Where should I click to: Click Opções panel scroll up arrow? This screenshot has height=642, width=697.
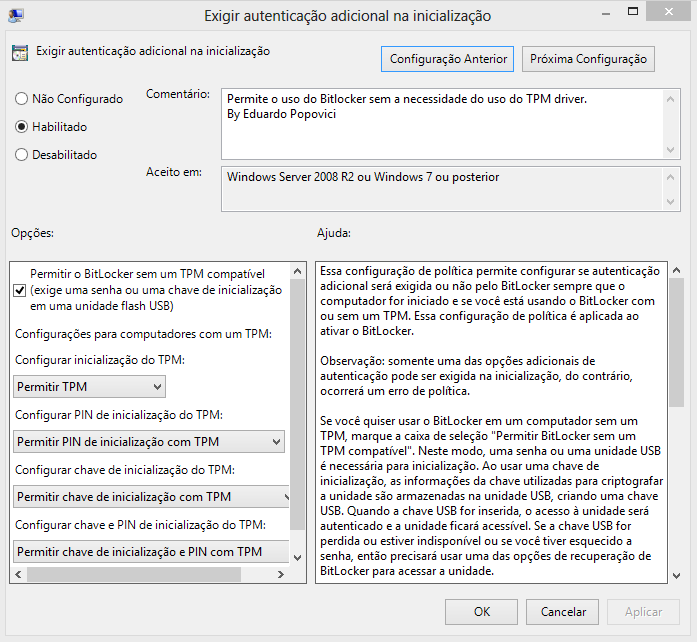click(298, 271)
